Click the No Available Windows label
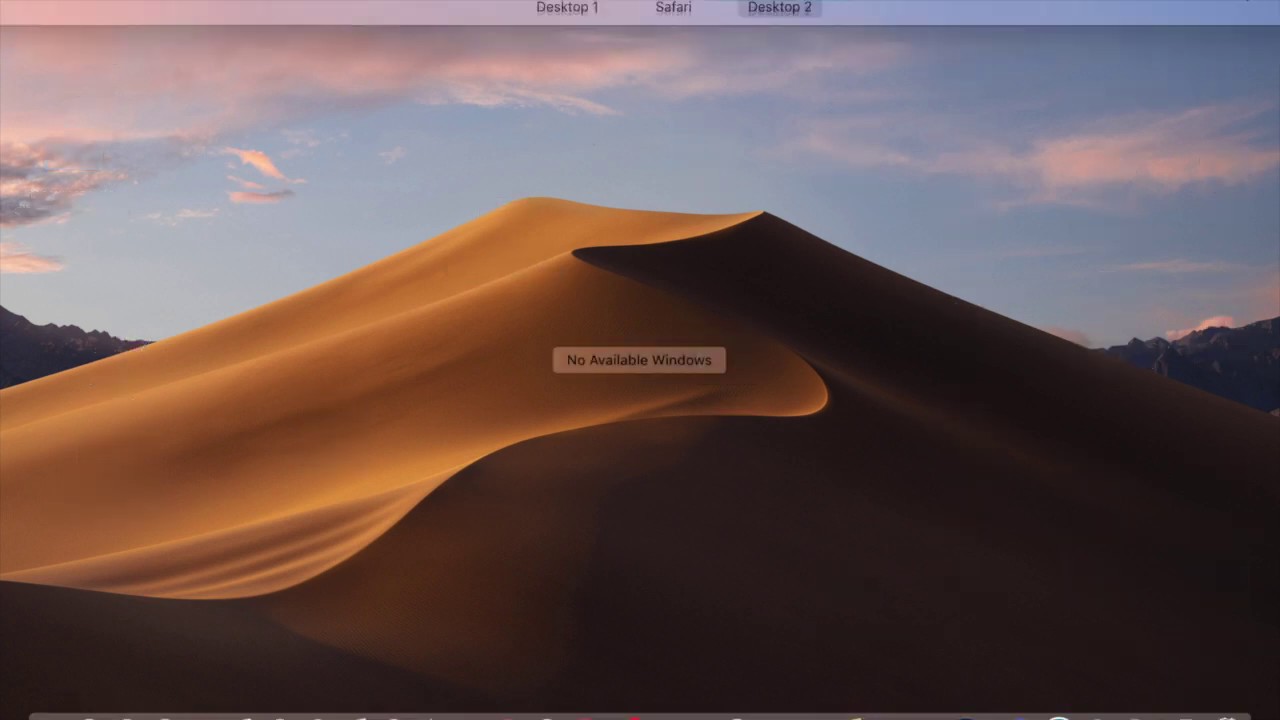The height and width of the screenshot is (720, 1280). pos(639,360)
